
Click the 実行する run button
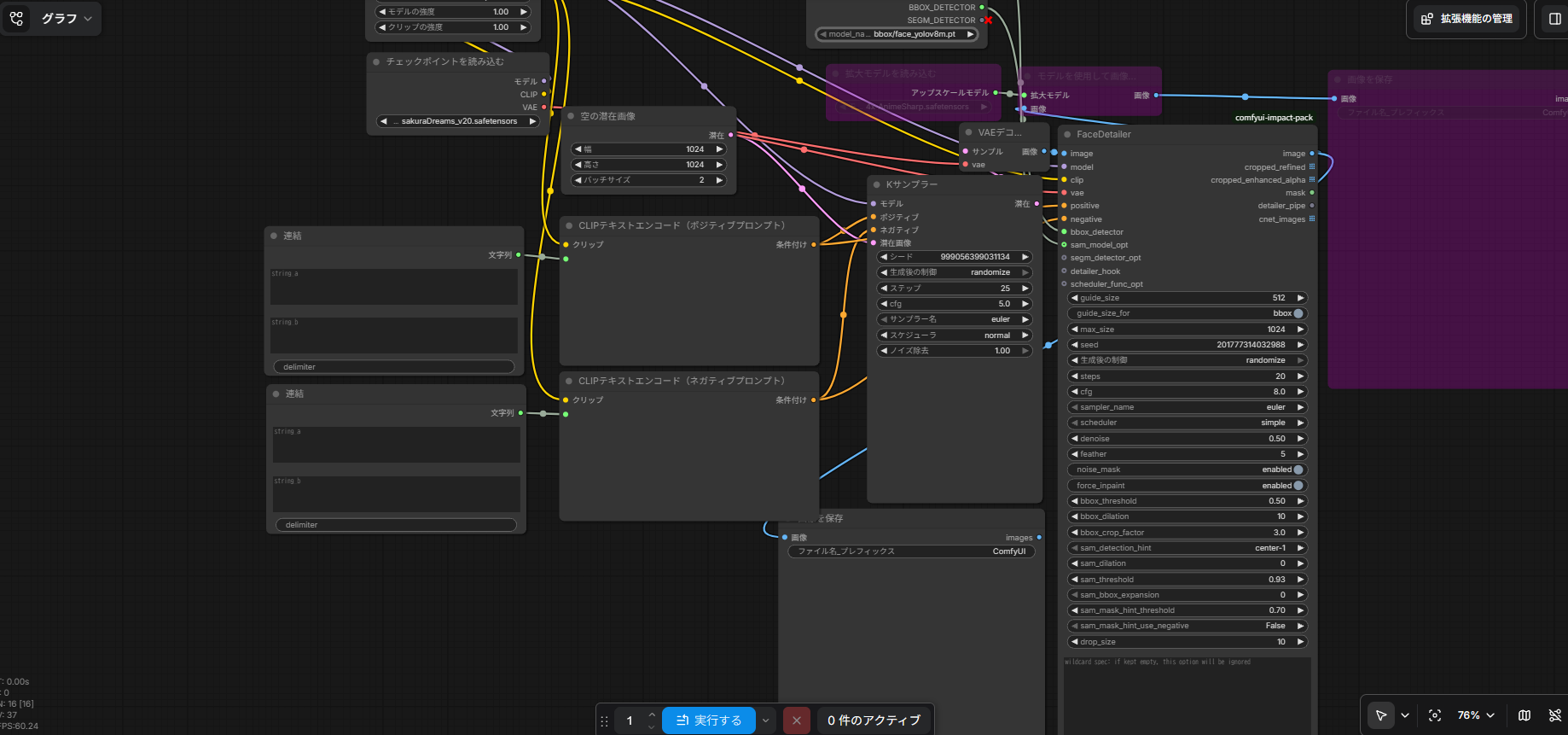point(708,720)
